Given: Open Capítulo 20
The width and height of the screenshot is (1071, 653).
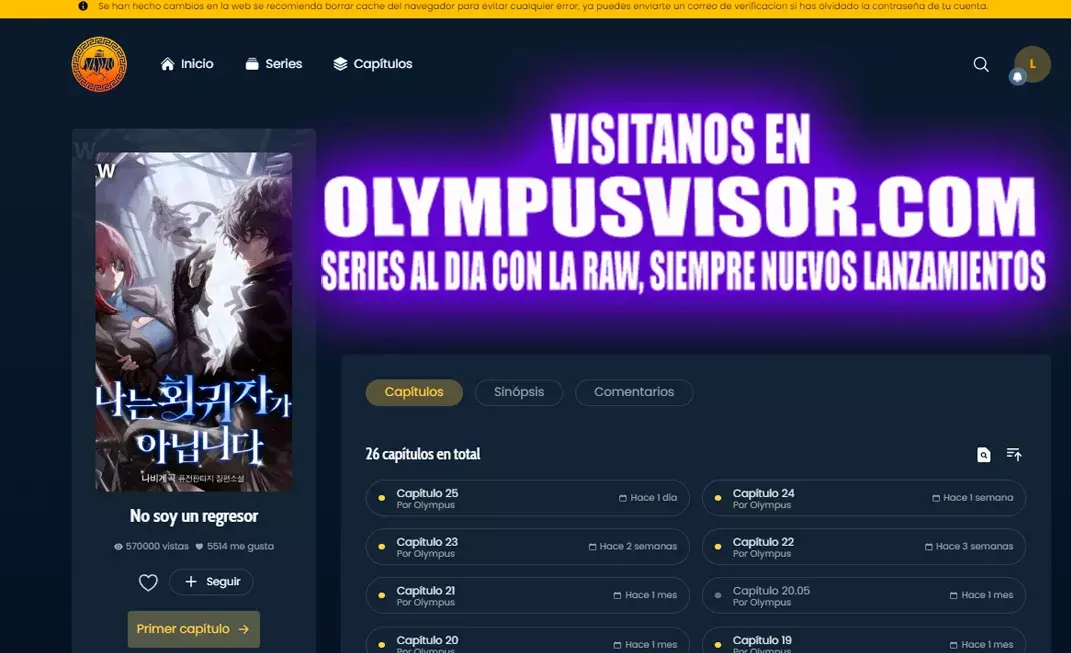Looking at the screenshot, I should click(x=527, y=641).
